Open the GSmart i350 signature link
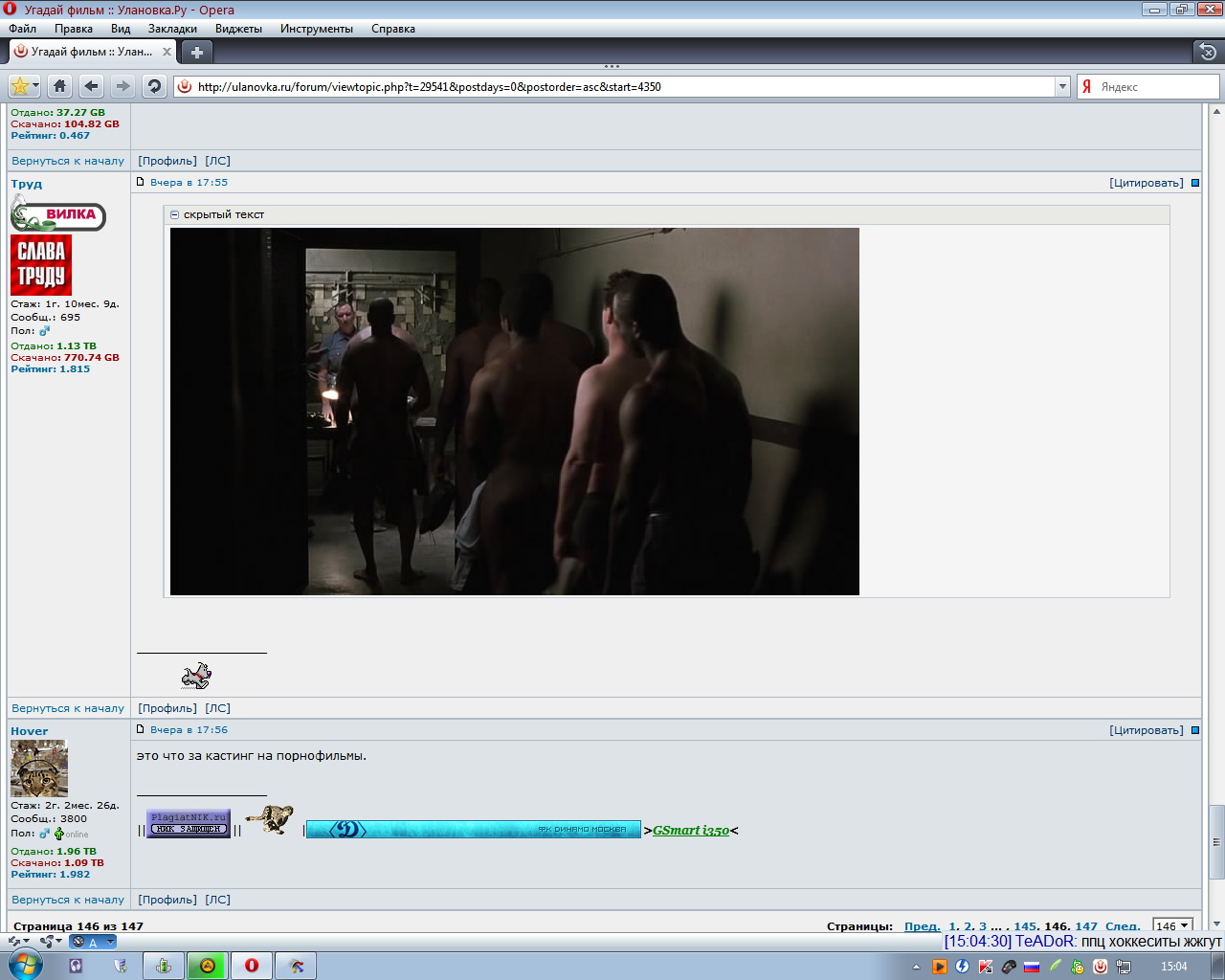Screen dimensions: 1225x980 click(x=691, y=831)
